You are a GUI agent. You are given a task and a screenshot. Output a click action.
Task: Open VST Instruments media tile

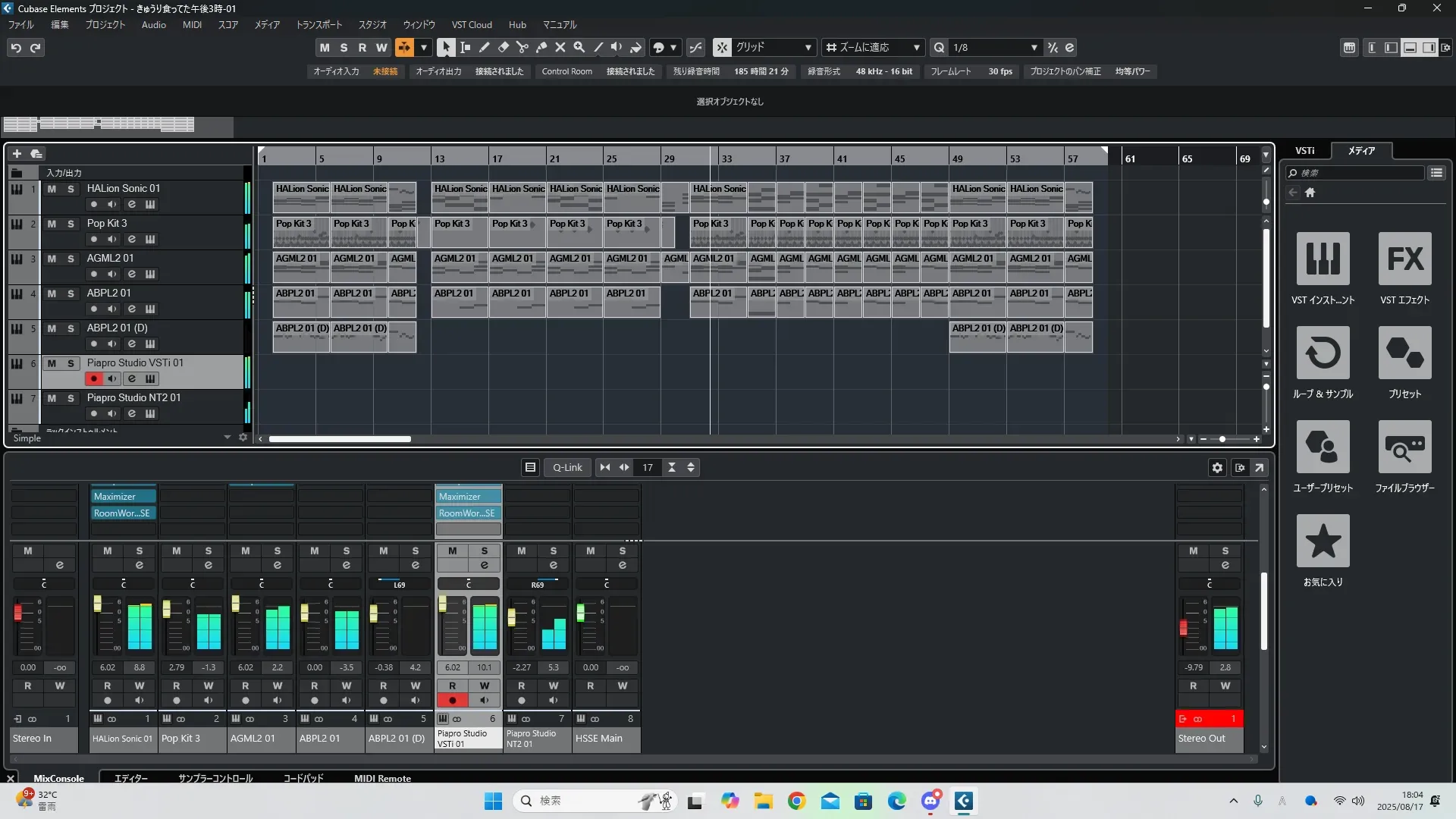pos(1323,259)
